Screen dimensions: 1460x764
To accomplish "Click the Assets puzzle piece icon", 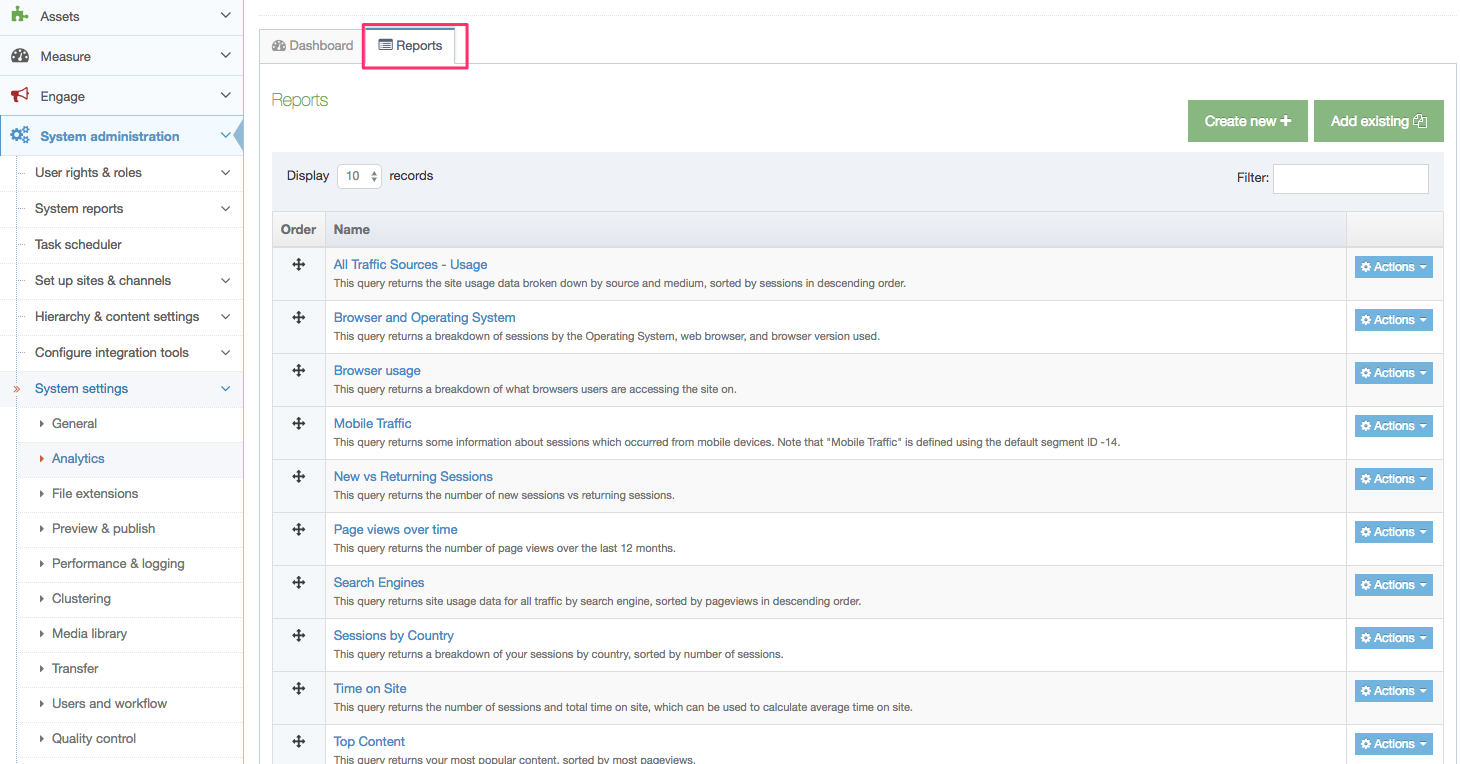I will click(19, 16).
